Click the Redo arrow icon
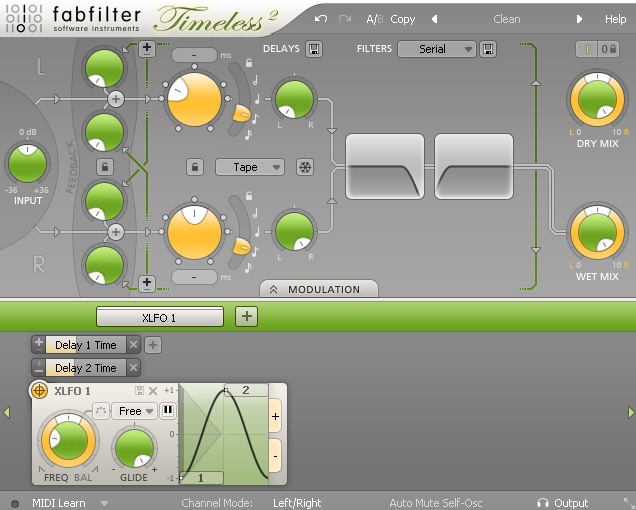The height and width of the screenshot is (510, 636). tap(344, 19)
